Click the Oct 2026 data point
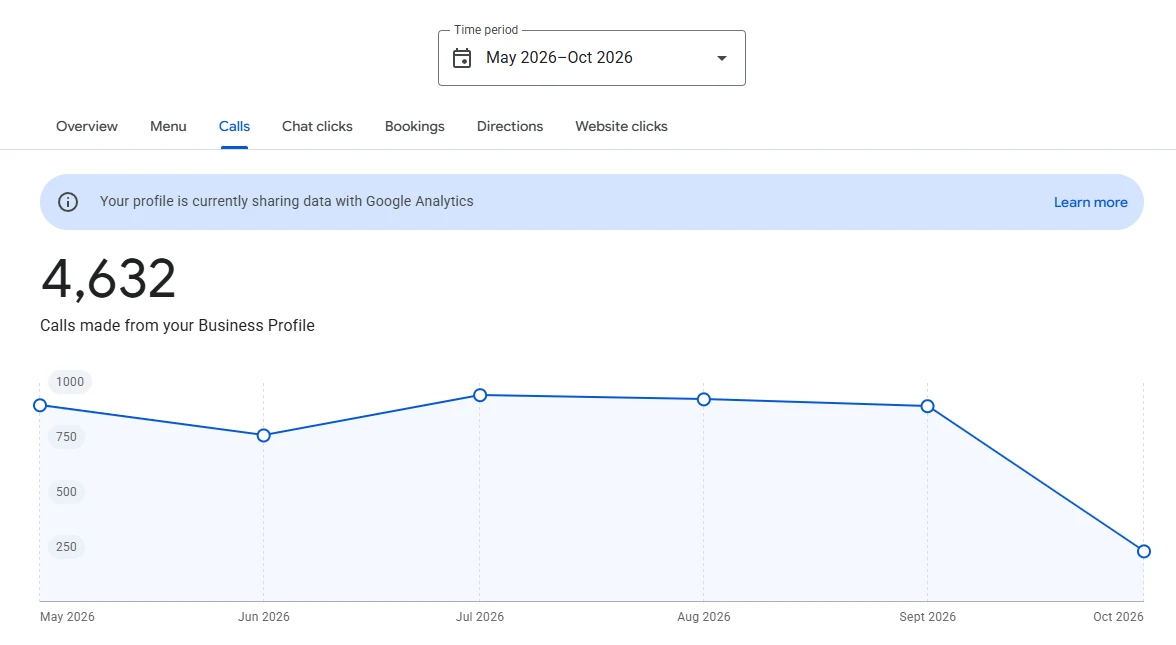This screenshot has height=645, width=1176. pyautogui.click(x=1144, y=551)
